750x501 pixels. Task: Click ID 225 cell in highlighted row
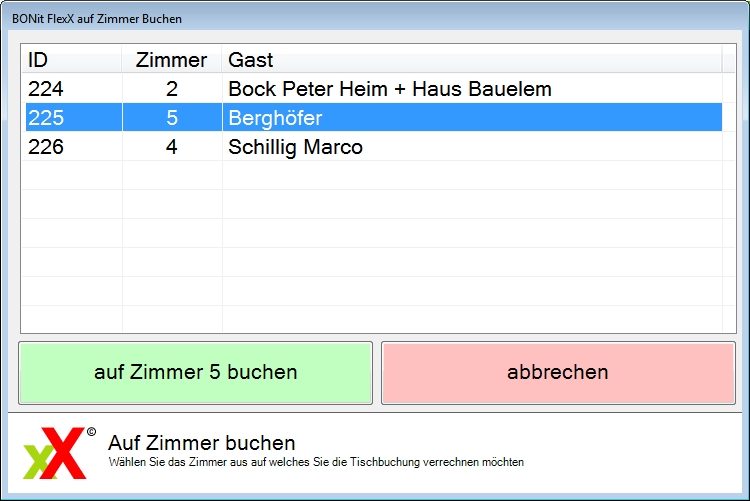[74, 118]
